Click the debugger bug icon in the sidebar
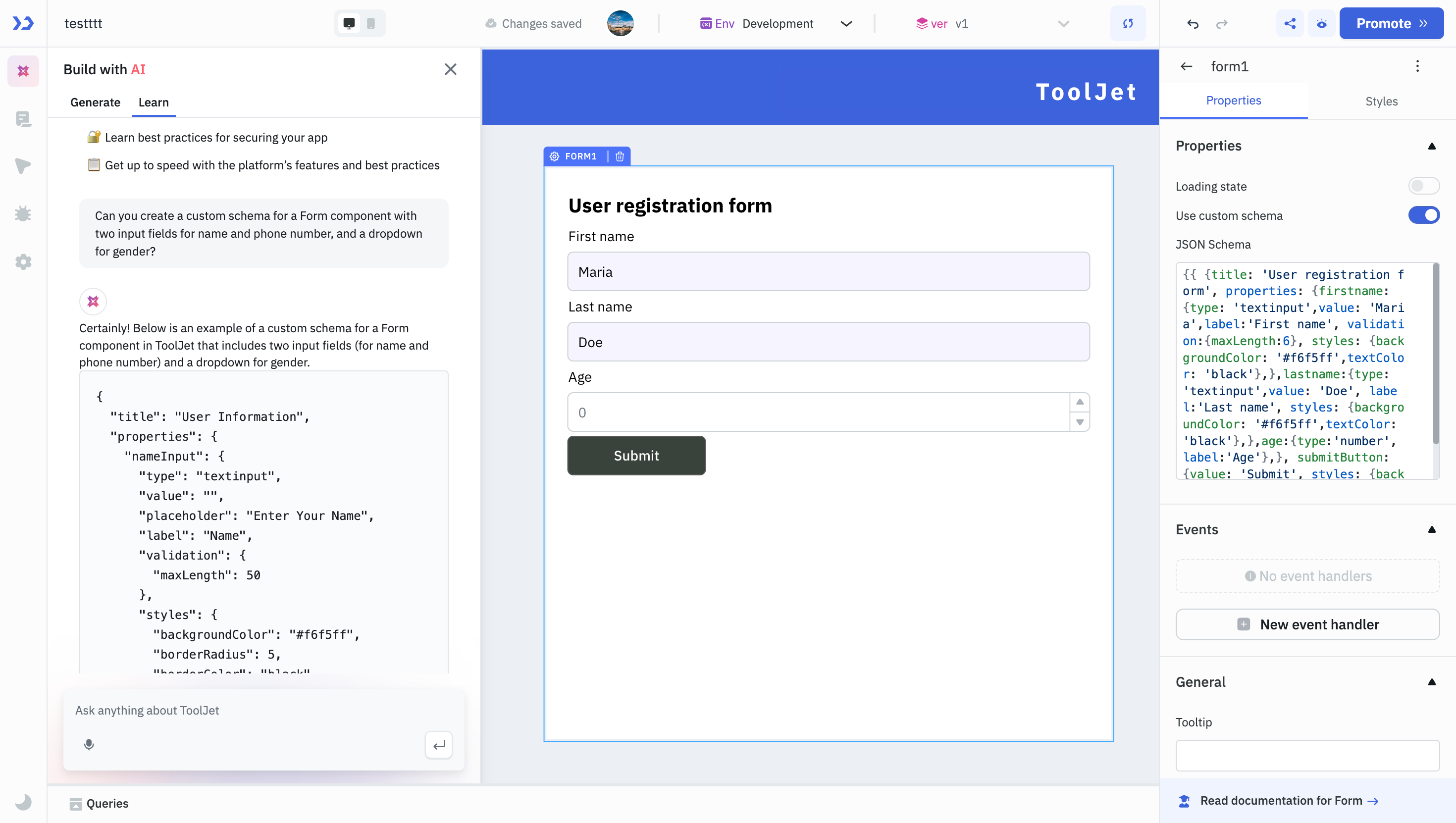The width and height of the screenshot is (1456, 823). (23, 213)
